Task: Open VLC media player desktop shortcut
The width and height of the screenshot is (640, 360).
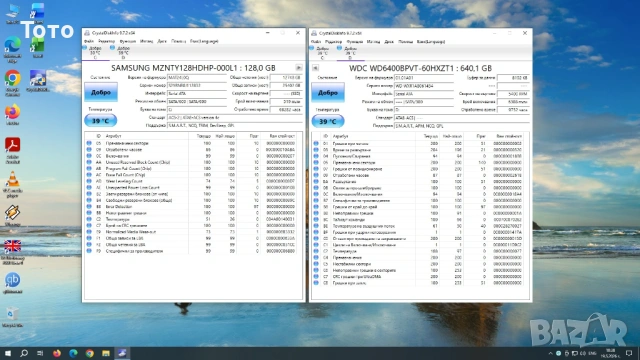Action: point(13,184)
